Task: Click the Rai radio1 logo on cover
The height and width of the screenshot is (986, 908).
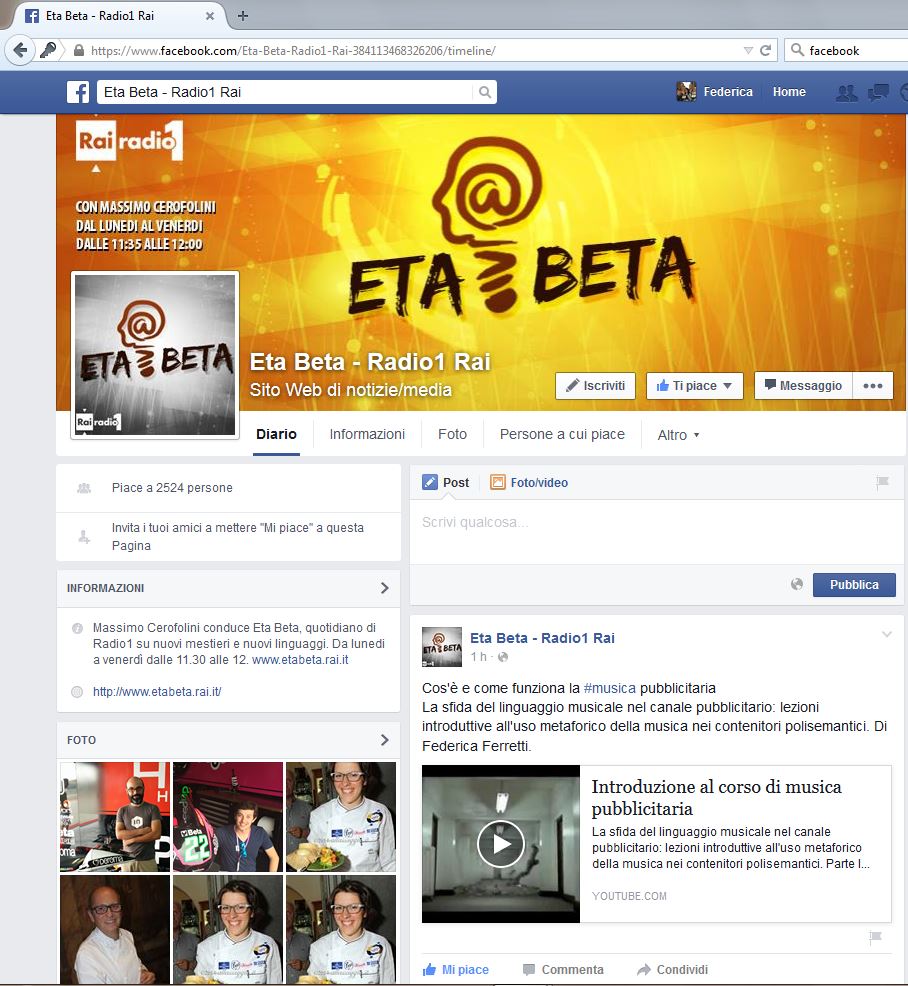Action: click(x=130, y=141)
